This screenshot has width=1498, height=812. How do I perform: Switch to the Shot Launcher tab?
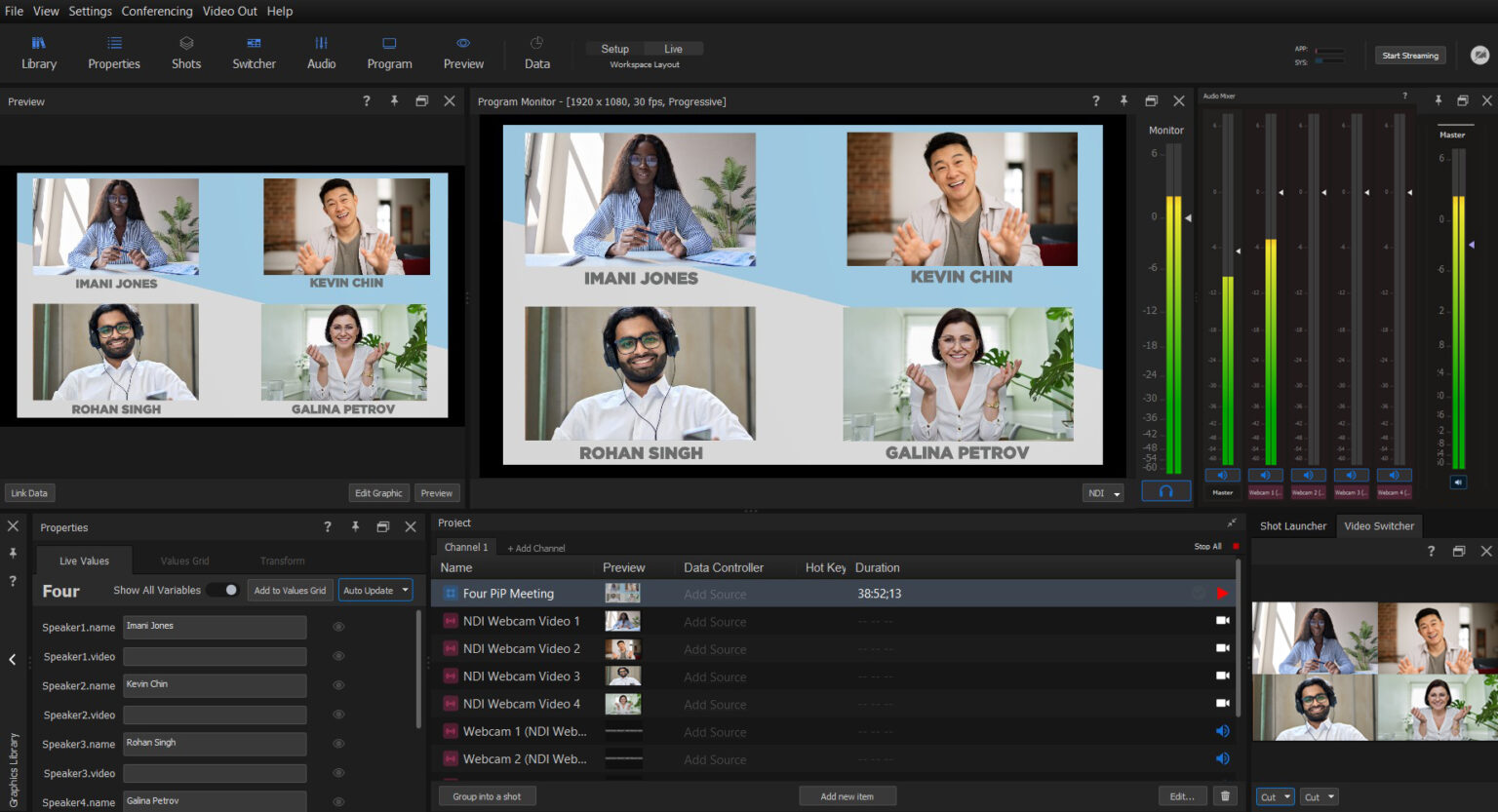(x=1292, y=525)
